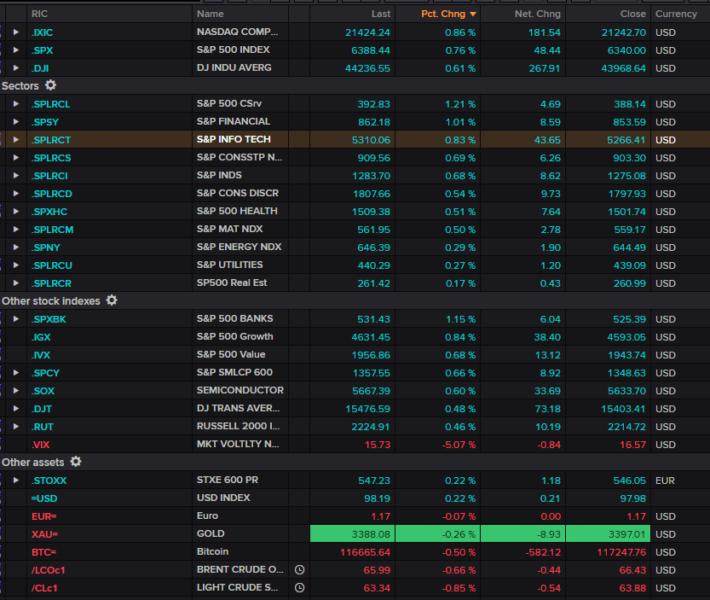Open Sectors section settings gear
Screen dimensions: 710x600
(x=51, y=85)
